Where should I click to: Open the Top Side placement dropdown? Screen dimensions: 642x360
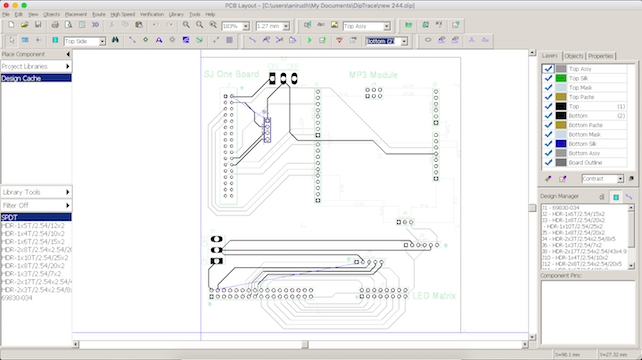pyautogui.click(x=102, y=41)
